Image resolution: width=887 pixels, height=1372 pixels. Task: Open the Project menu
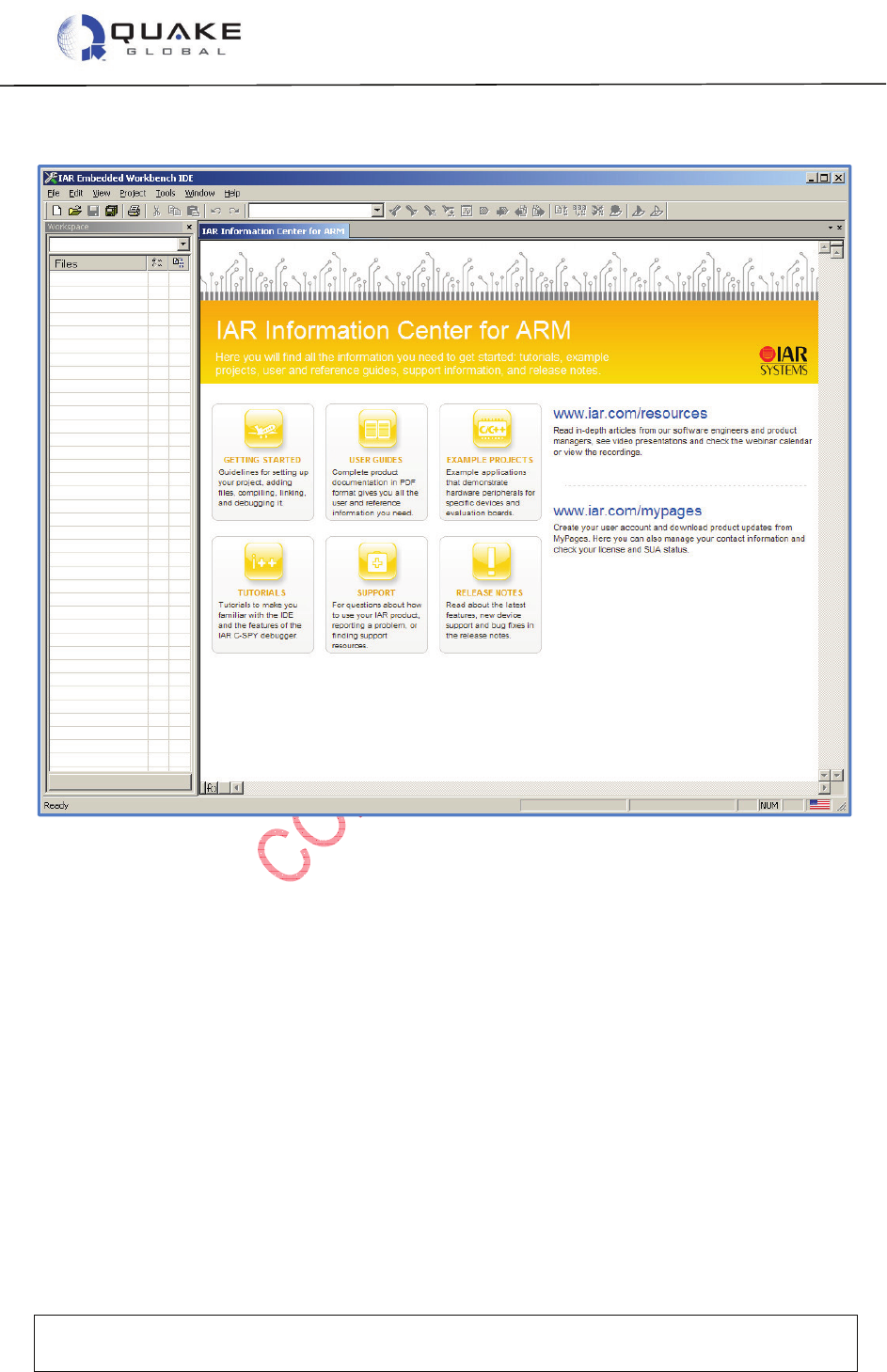click(133, 193)
